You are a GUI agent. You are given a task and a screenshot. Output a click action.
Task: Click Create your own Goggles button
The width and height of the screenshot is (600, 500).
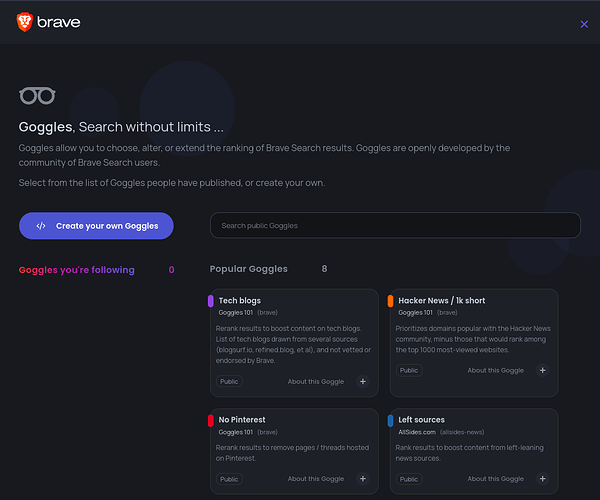click(96, 226)
